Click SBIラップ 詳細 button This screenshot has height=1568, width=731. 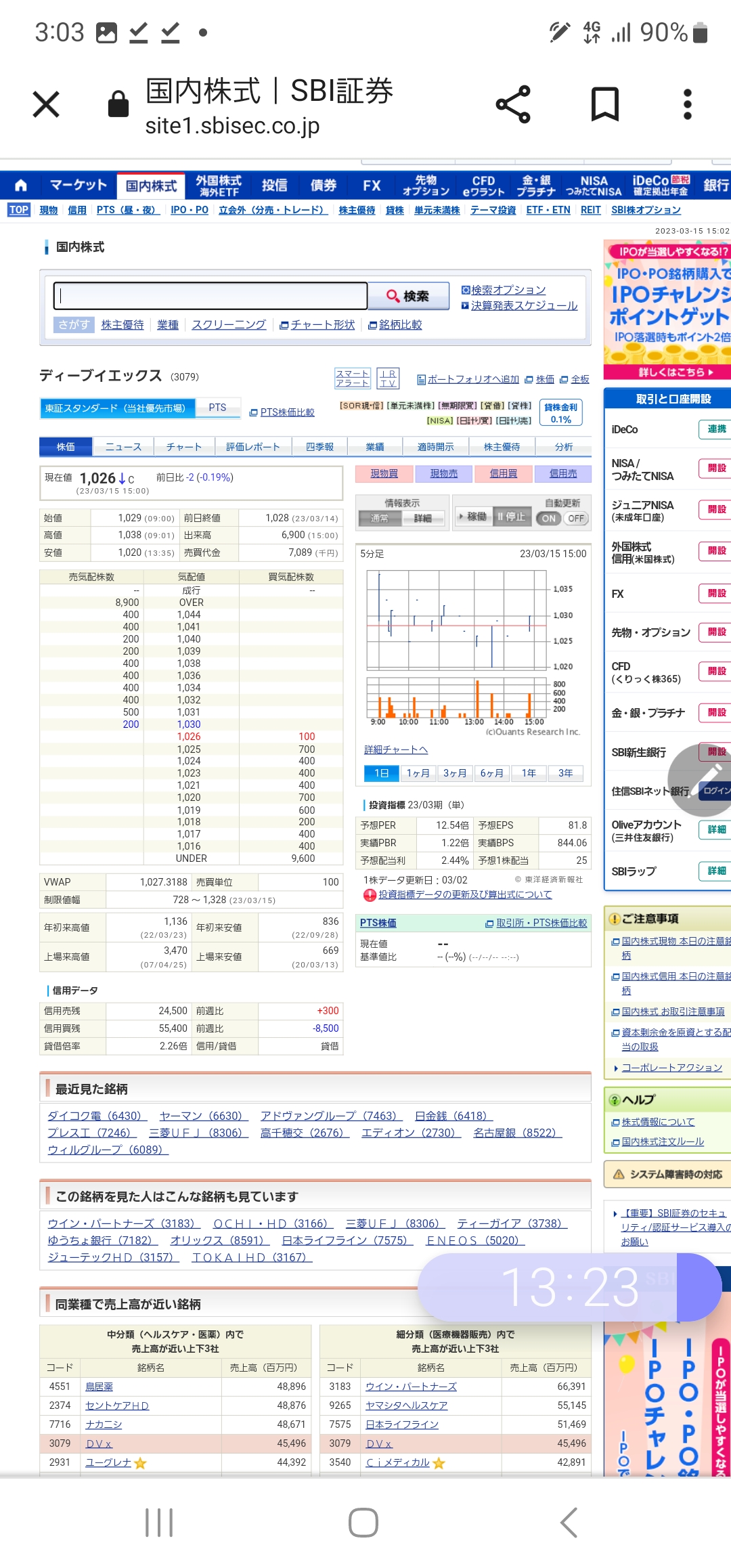(x=715, y=871)
